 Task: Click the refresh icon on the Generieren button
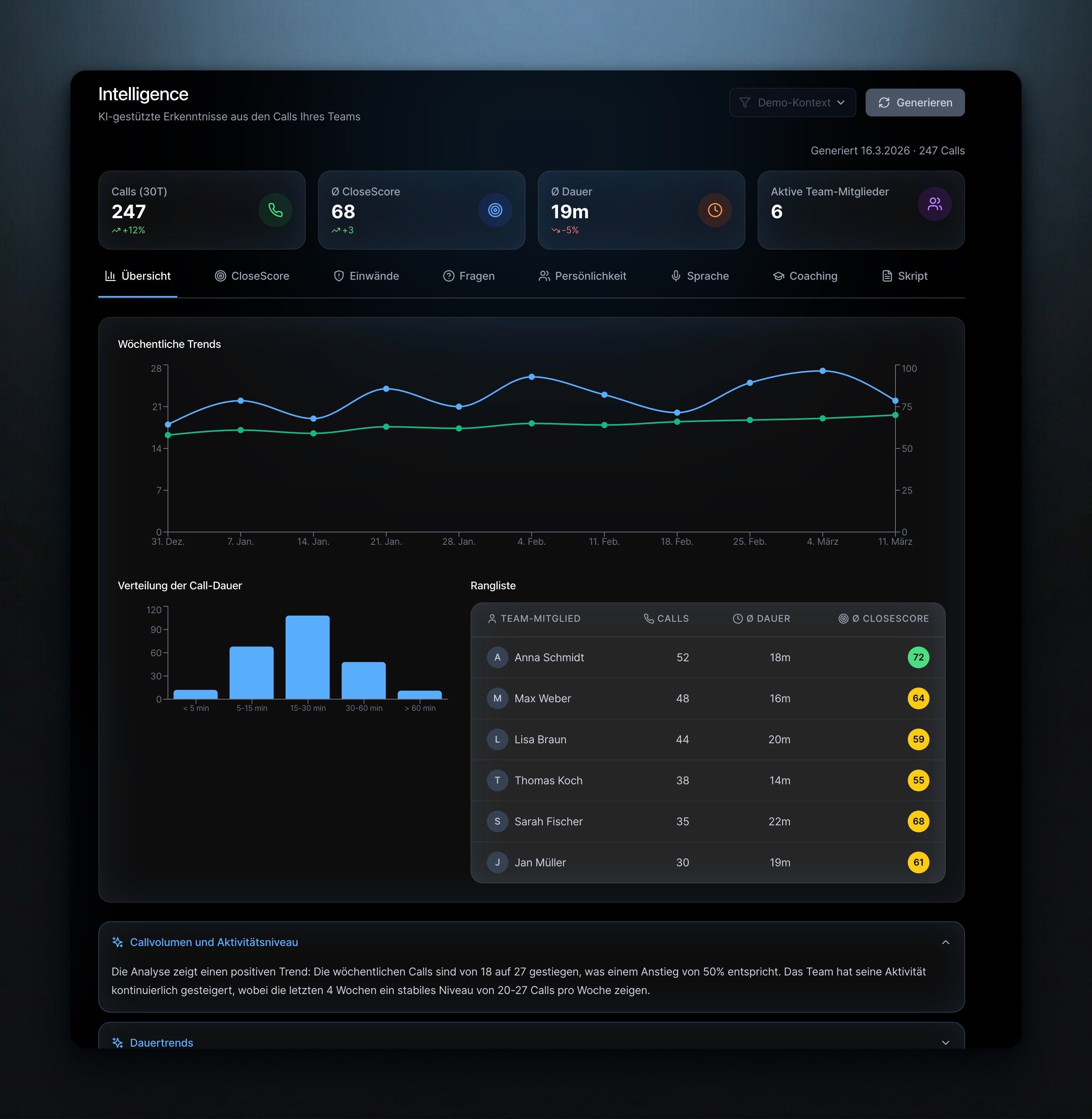pos(884,103)
